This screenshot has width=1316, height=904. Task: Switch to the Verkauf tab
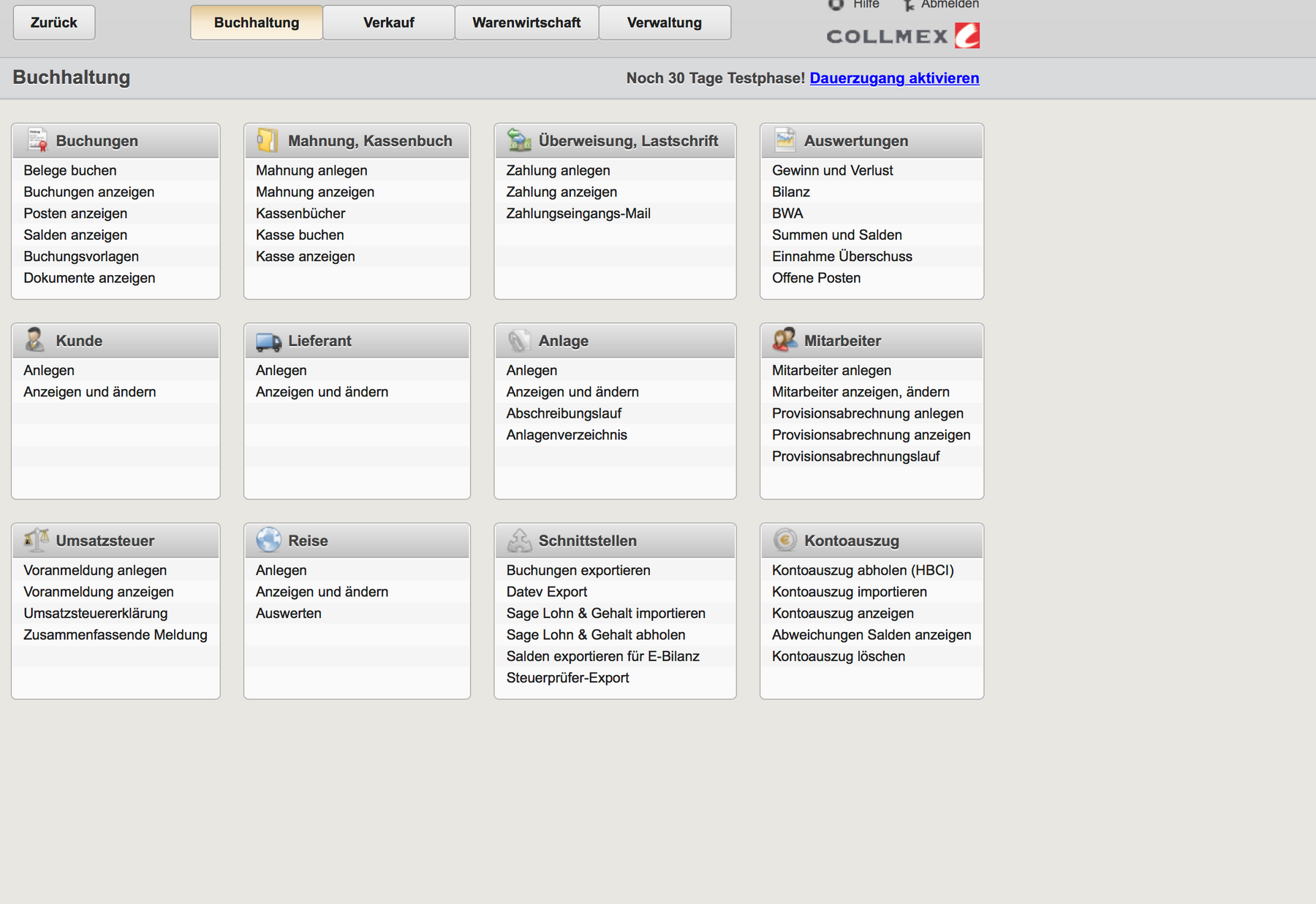click(x=388, y=23)
